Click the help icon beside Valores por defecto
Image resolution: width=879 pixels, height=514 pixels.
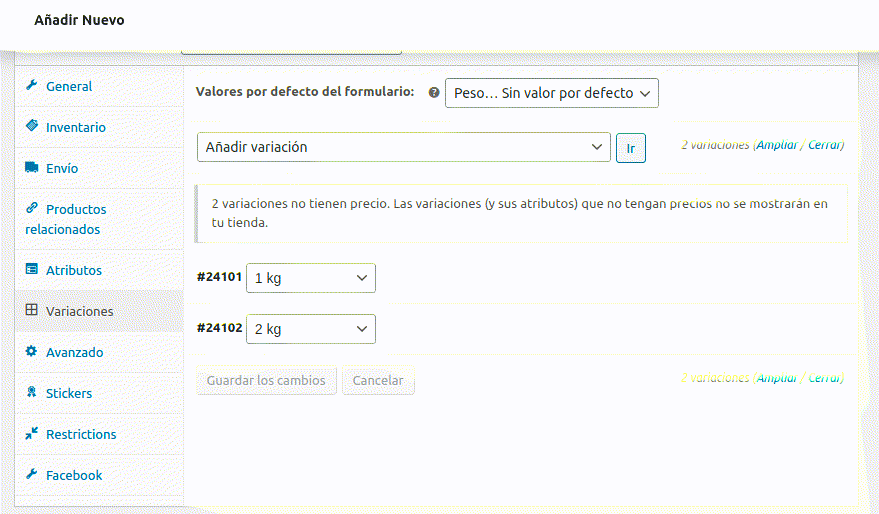[x=434, y=92]
